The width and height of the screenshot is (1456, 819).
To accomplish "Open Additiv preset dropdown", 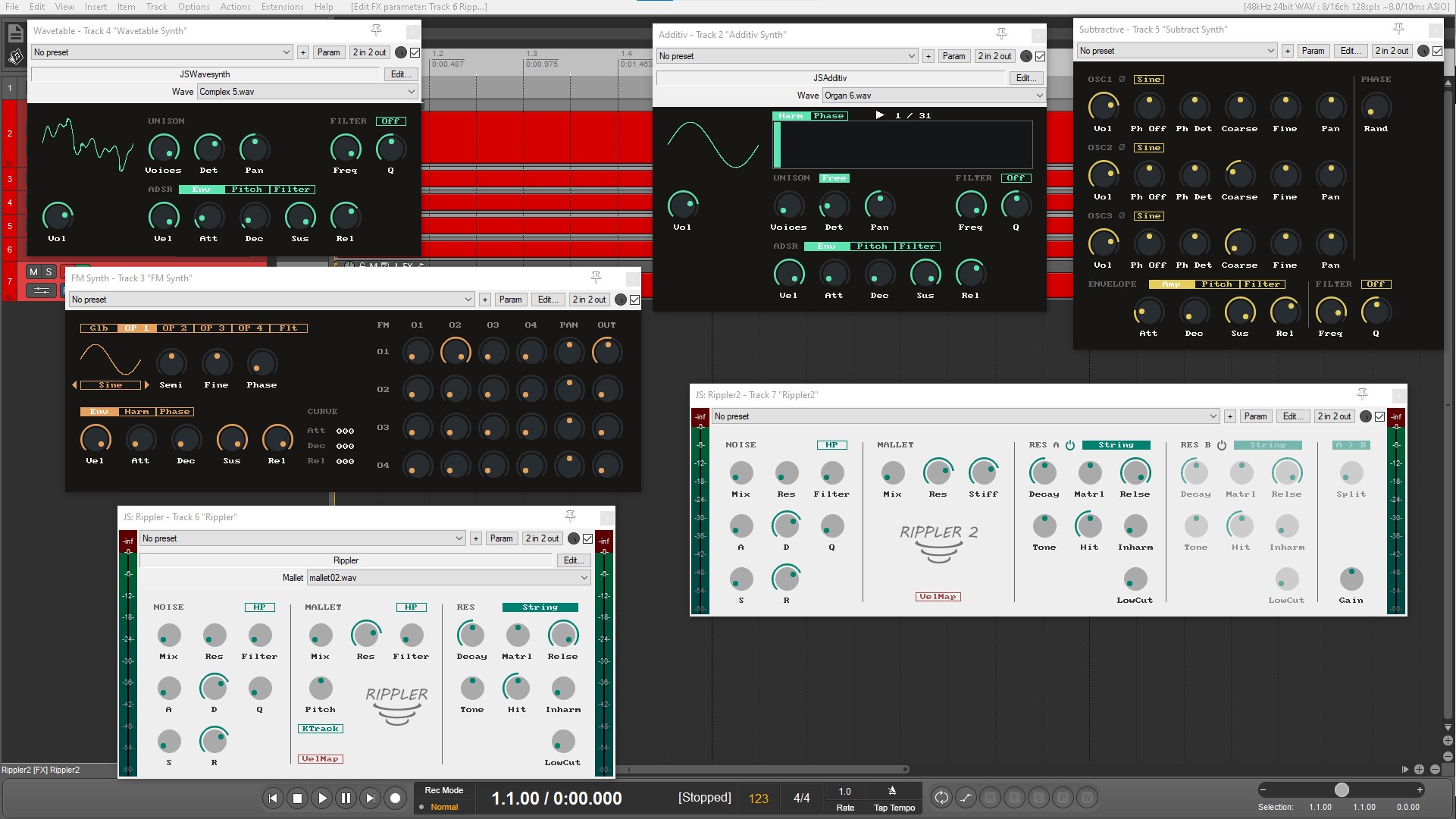I will pos(787,56).
